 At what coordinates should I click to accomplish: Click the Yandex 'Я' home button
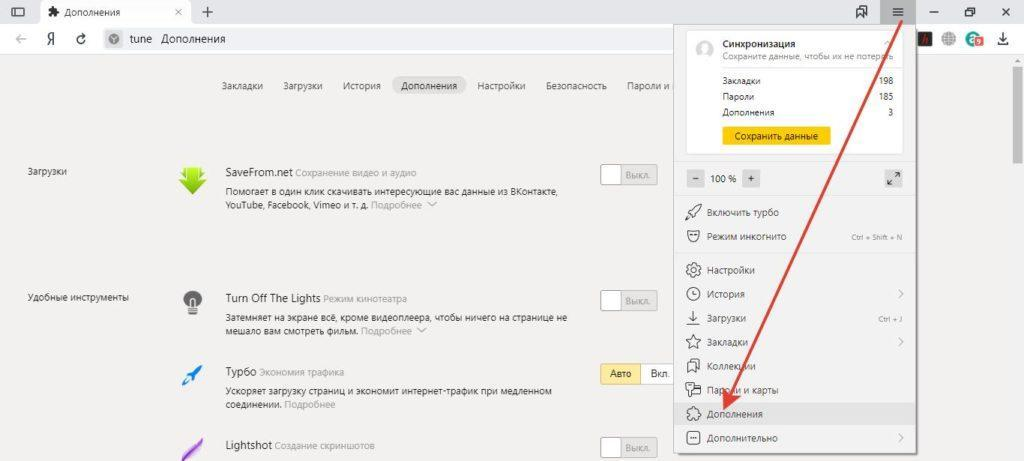pos(50,39)
